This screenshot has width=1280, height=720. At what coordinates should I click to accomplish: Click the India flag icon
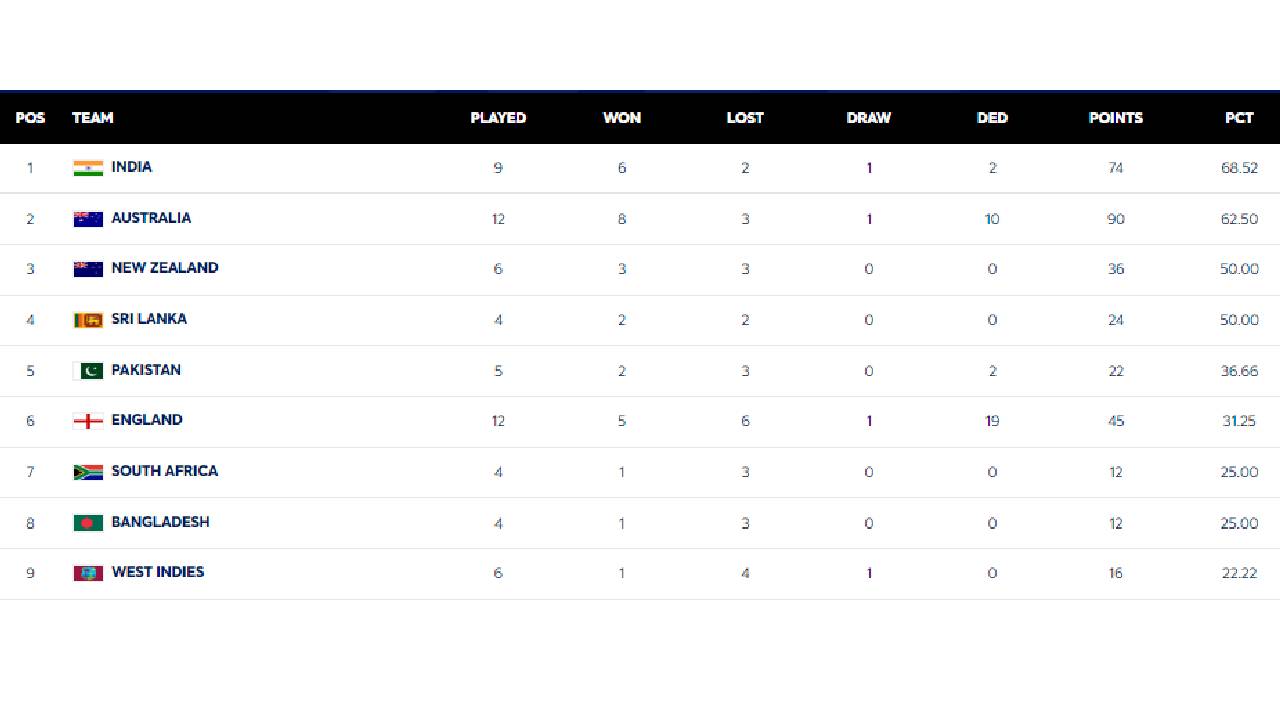coord(88,168)
